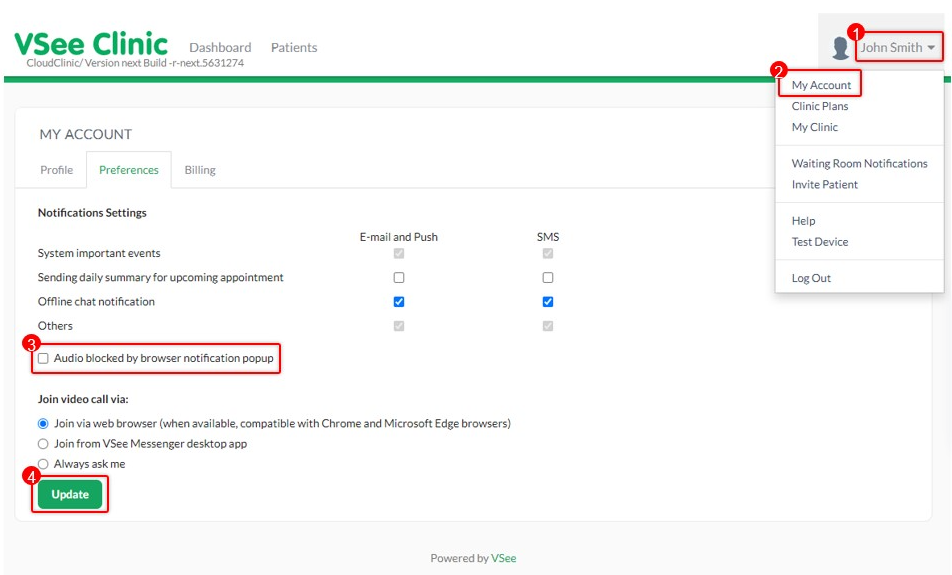The width and height of the screenshot is (952, 575).
Task: Click the John Smith user name
Action: click(x=891, y=47)
